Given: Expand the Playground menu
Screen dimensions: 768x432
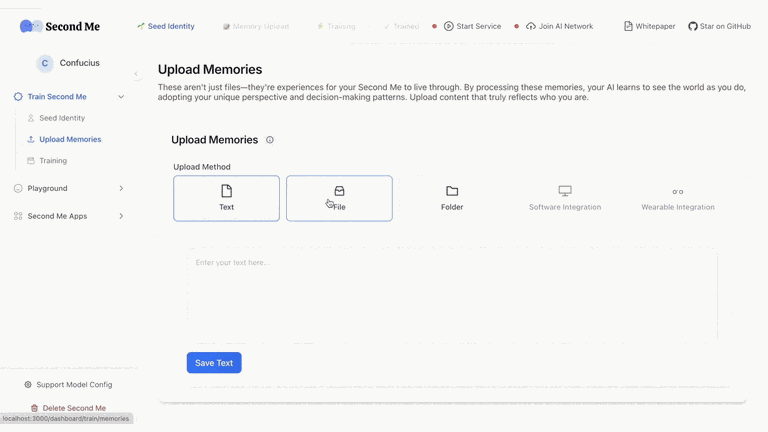Looking at the screenshot, I should coord(121,189).
